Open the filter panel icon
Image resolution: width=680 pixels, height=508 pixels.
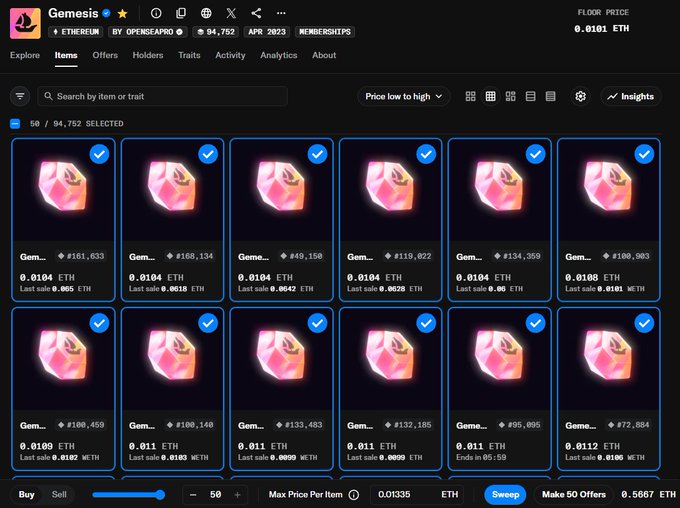click(x=20, y=96)
